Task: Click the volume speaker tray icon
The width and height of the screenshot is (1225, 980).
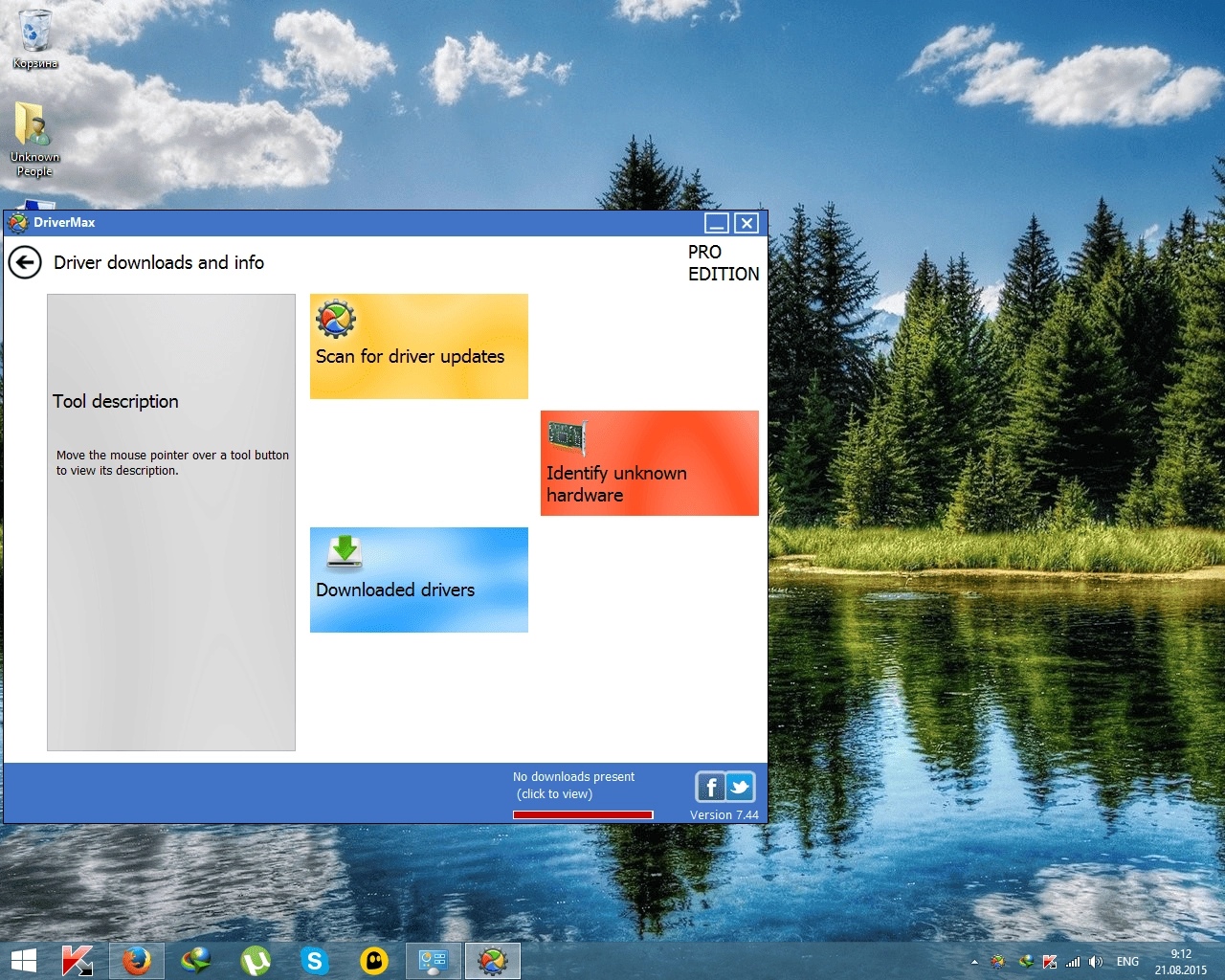Action: coord(1096,962)
